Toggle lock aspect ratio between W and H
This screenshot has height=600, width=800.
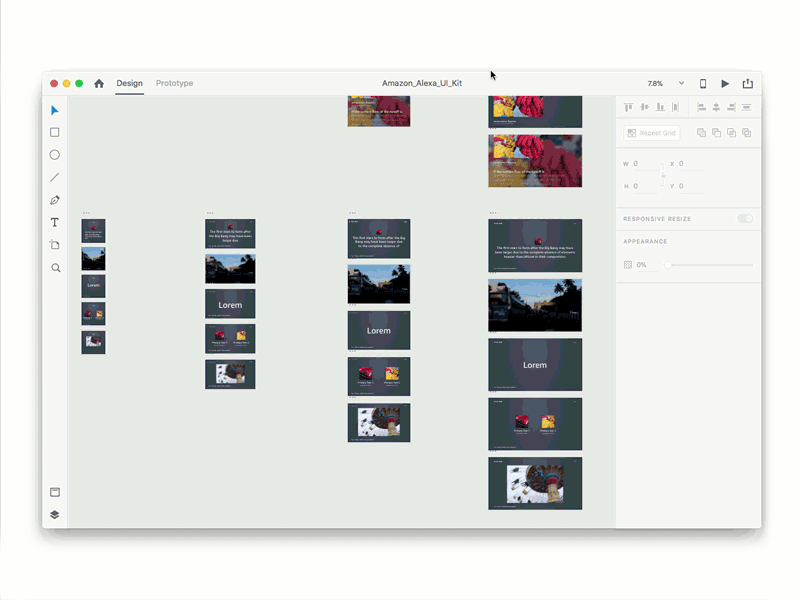tap(662, 175)
